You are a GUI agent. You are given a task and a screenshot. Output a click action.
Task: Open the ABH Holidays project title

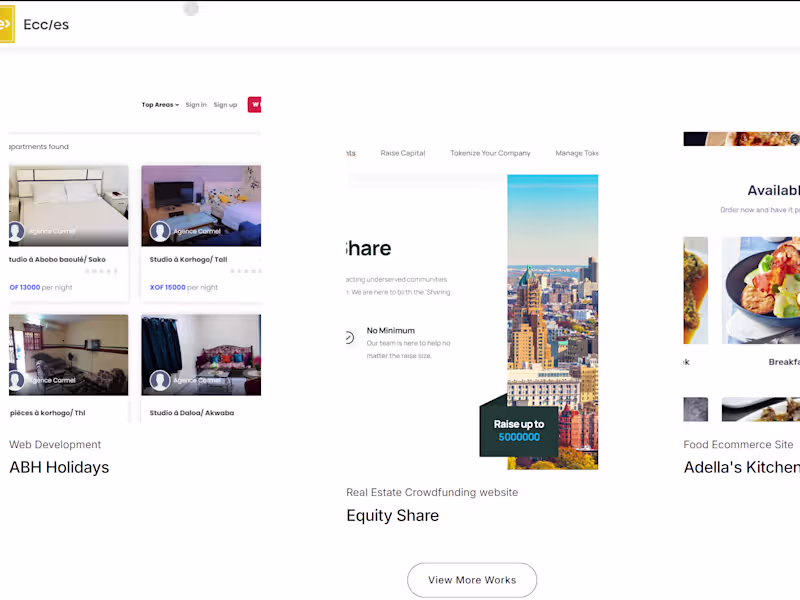point(59,467)
